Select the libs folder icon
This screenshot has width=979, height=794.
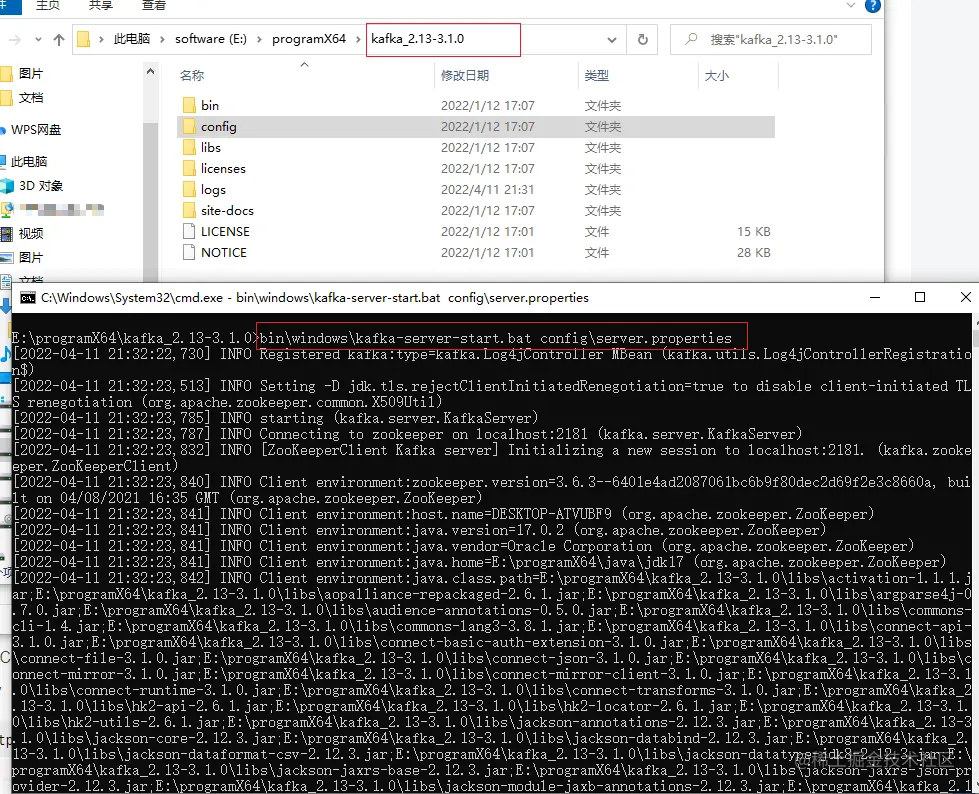tap(189, 147)
